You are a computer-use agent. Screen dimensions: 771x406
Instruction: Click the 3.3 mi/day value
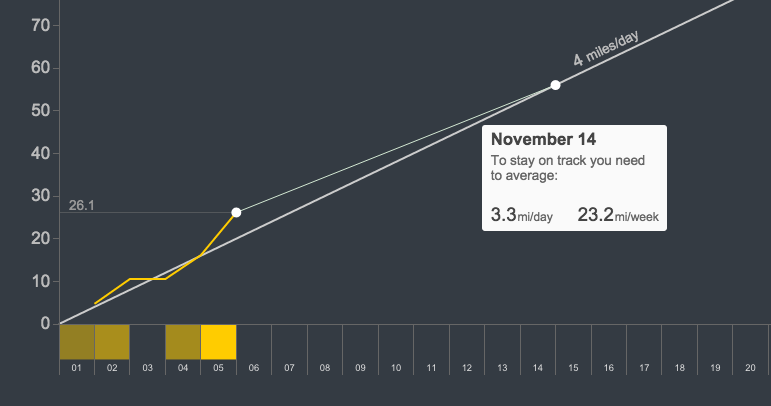pyautogui.click(x=522, y=215)
